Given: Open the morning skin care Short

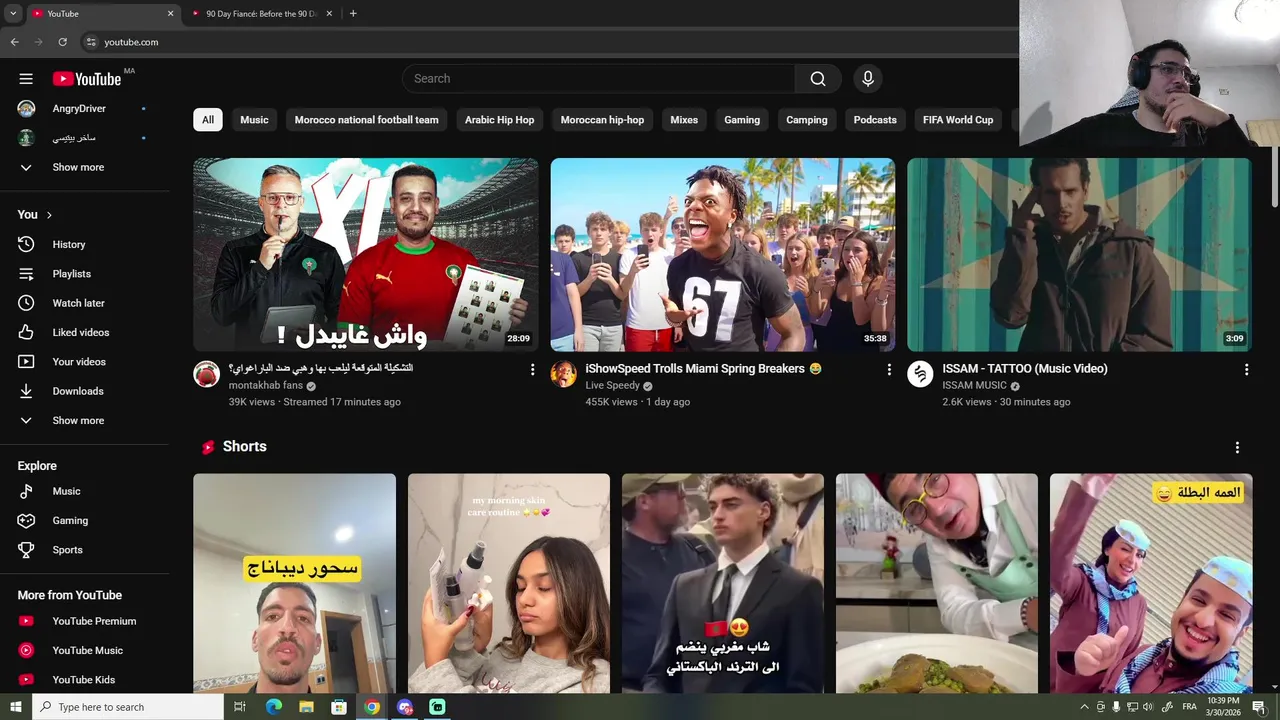Looking at the screenshot, I should (x=509, y=584).
